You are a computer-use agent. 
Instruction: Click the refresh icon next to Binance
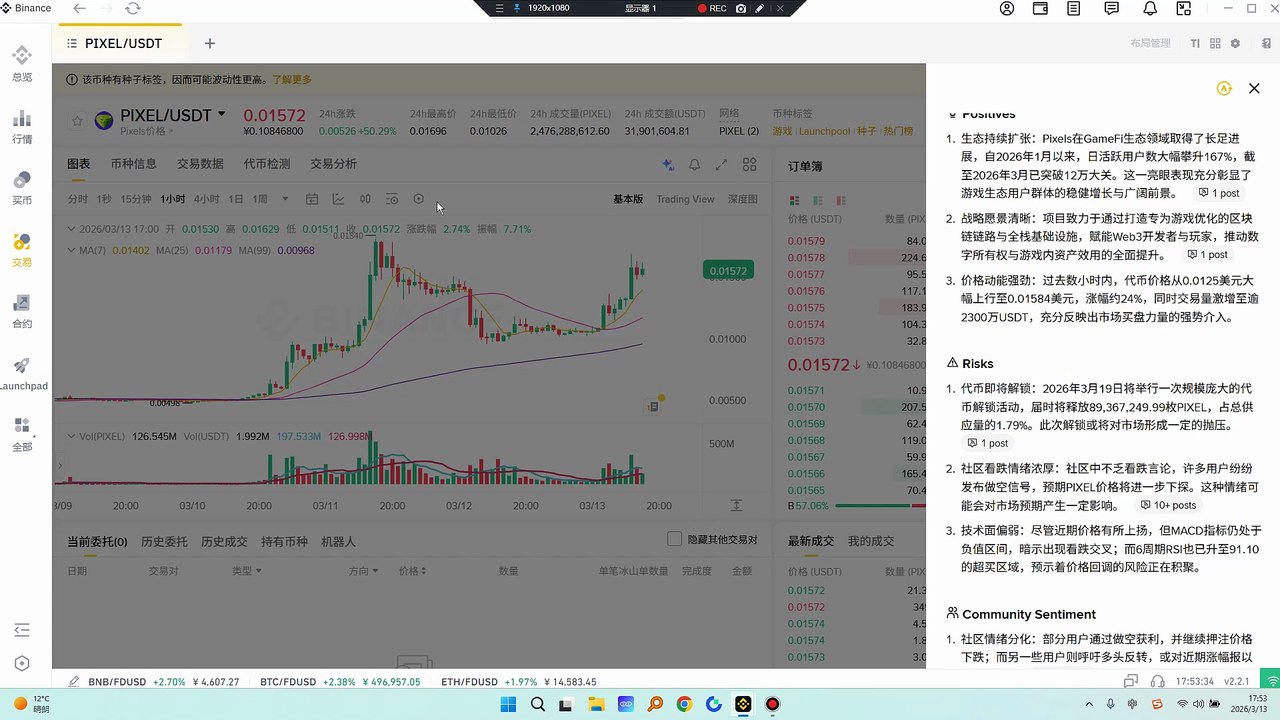[133, 8]
